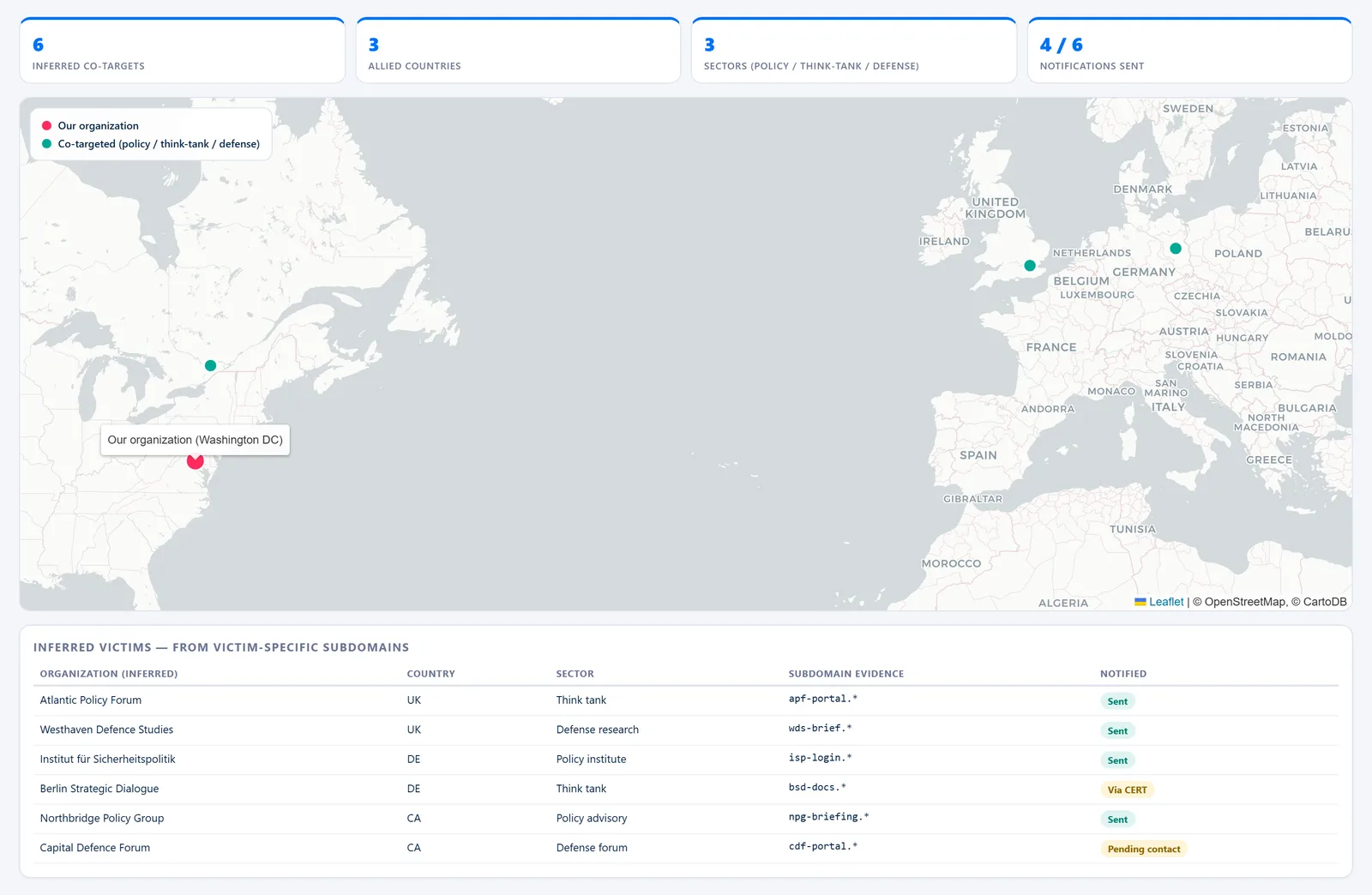Screen dimensions: 1372x895
Task: Click the Sent badge for Westhaven Defence Studies
Action: (1117, 731)
